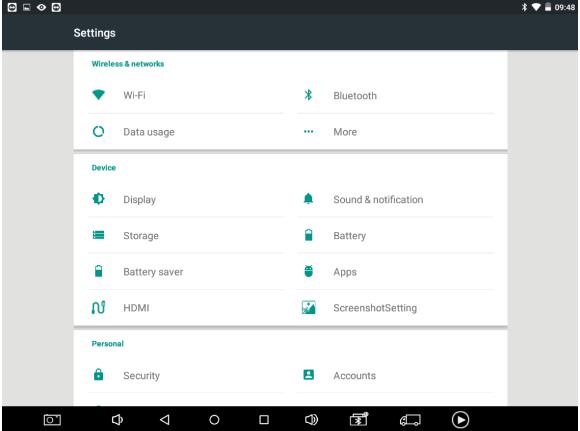Open recent apps square button
Viewport: 580px width, 431px height.
pyautogui.click(x=264, y=420)
